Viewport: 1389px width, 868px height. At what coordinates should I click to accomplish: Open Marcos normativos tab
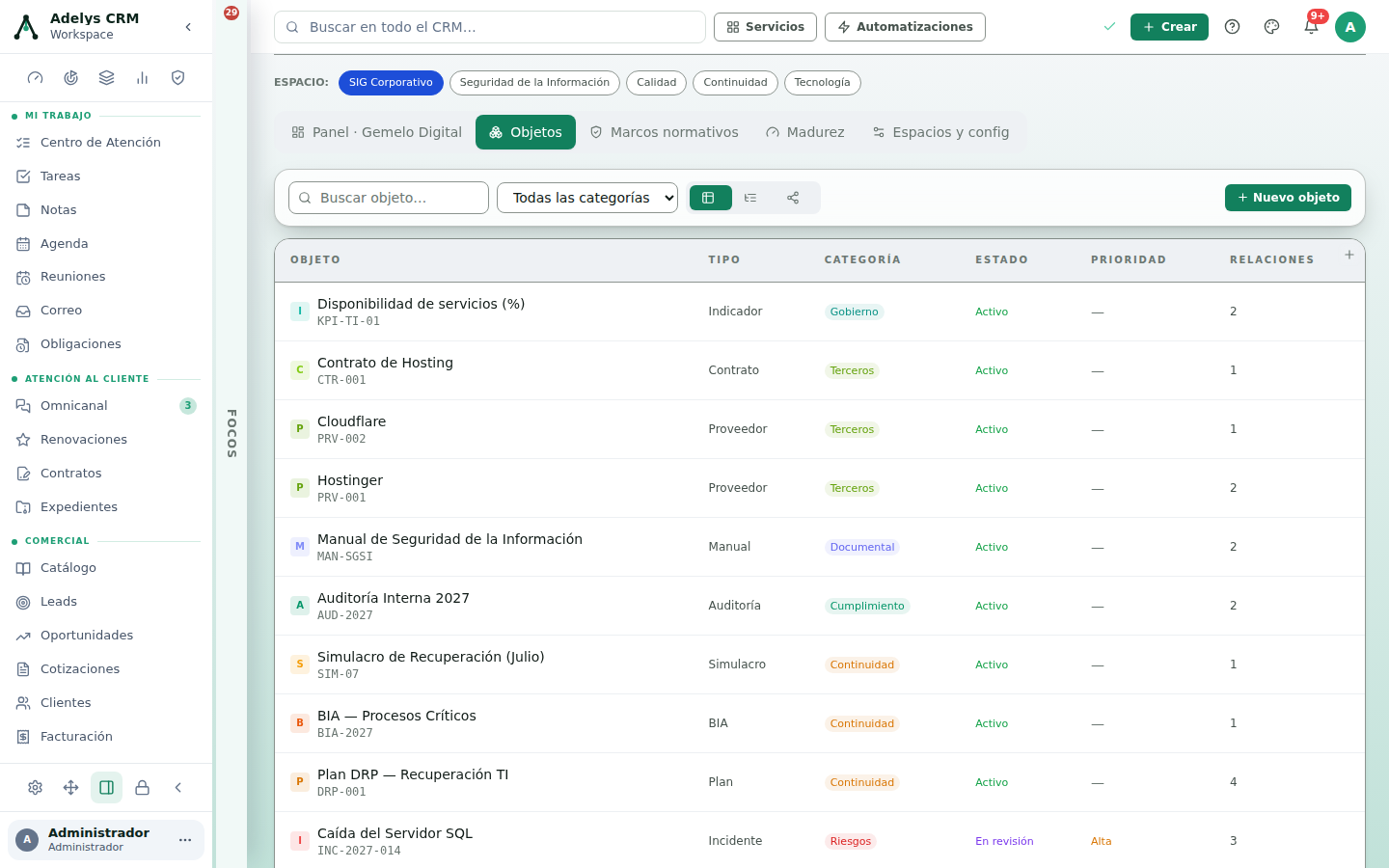(664, 132)
